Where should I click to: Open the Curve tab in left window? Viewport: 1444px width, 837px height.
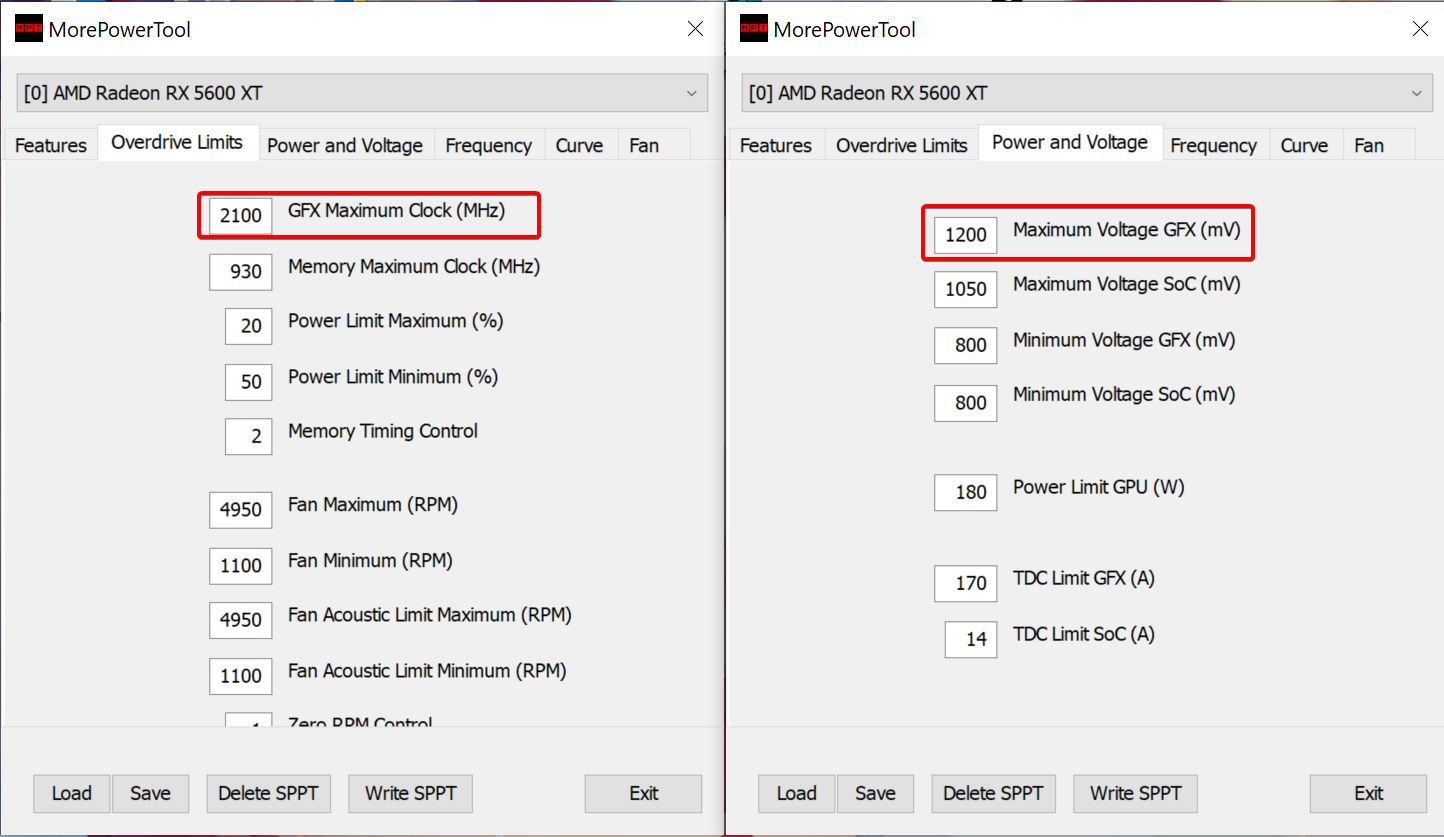pos(580,145)
